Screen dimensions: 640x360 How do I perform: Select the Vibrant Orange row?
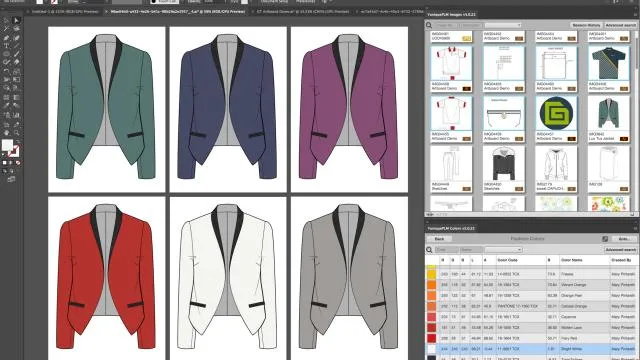coord(531,284)
